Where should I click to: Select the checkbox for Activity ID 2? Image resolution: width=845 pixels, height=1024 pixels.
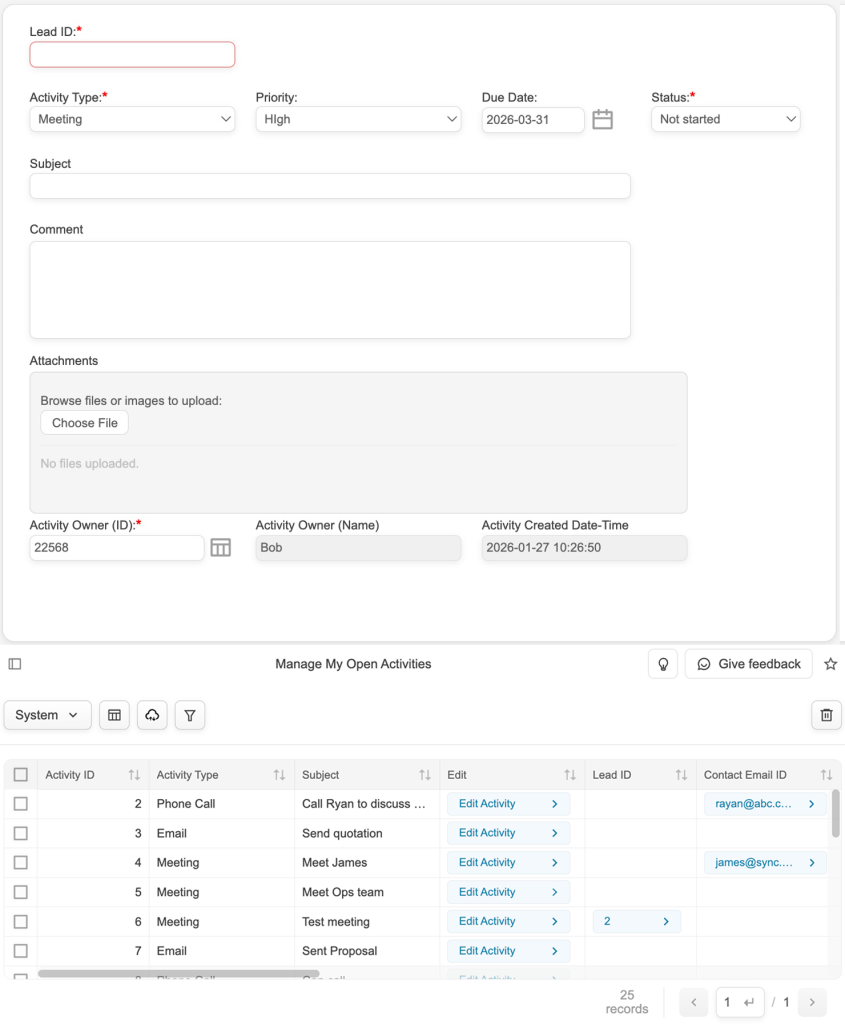pyautogui.click(x=21, y=804)
